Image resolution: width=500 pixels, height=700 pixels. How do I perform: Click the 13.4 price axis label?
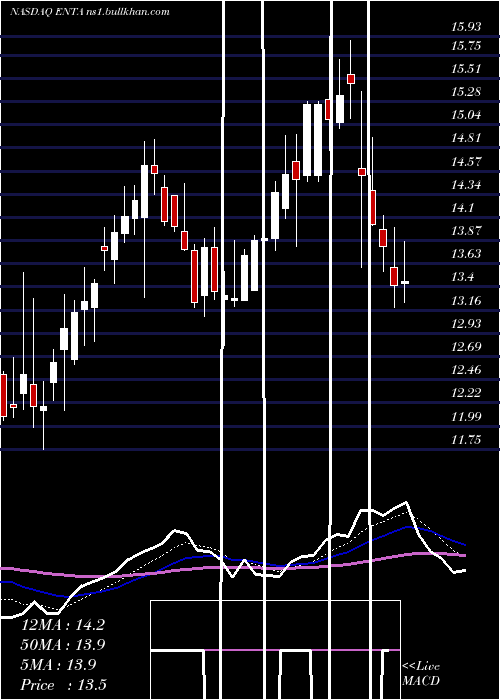(x=463, y=277)
